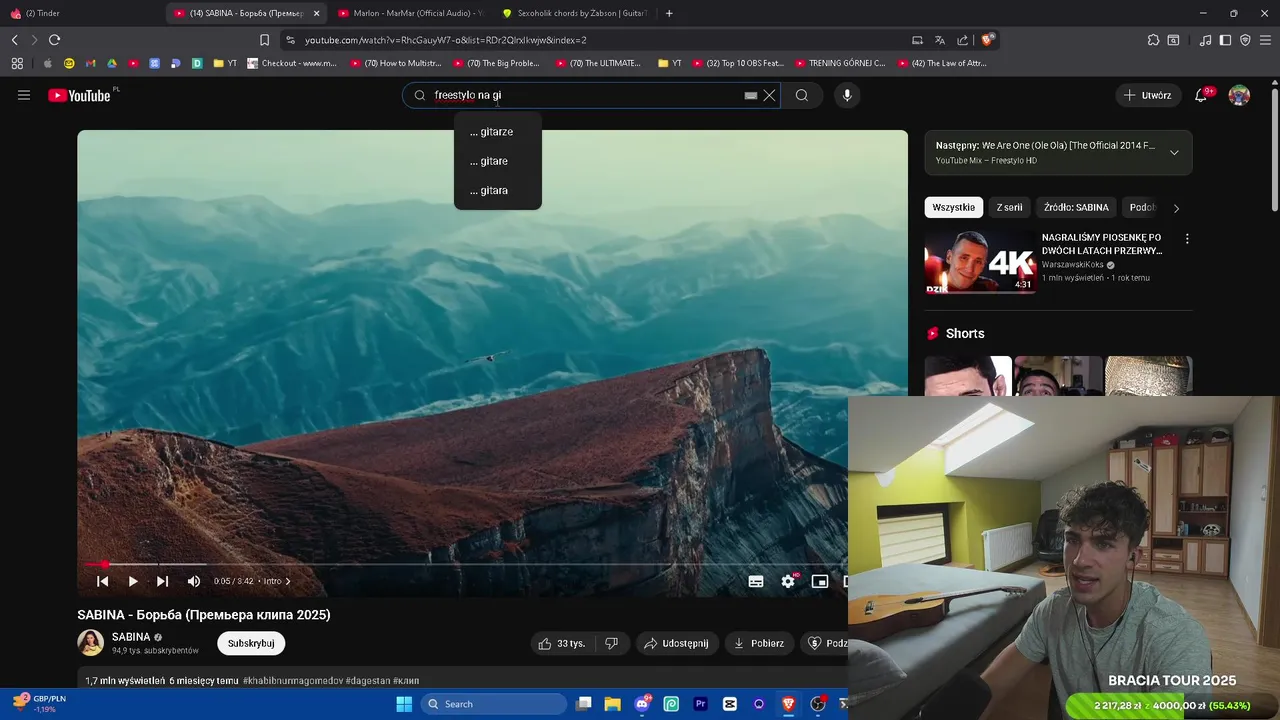The width and height of the screenshot is (1280, 720).
Task: Open a new browser tab
Action: pos(669,13)
